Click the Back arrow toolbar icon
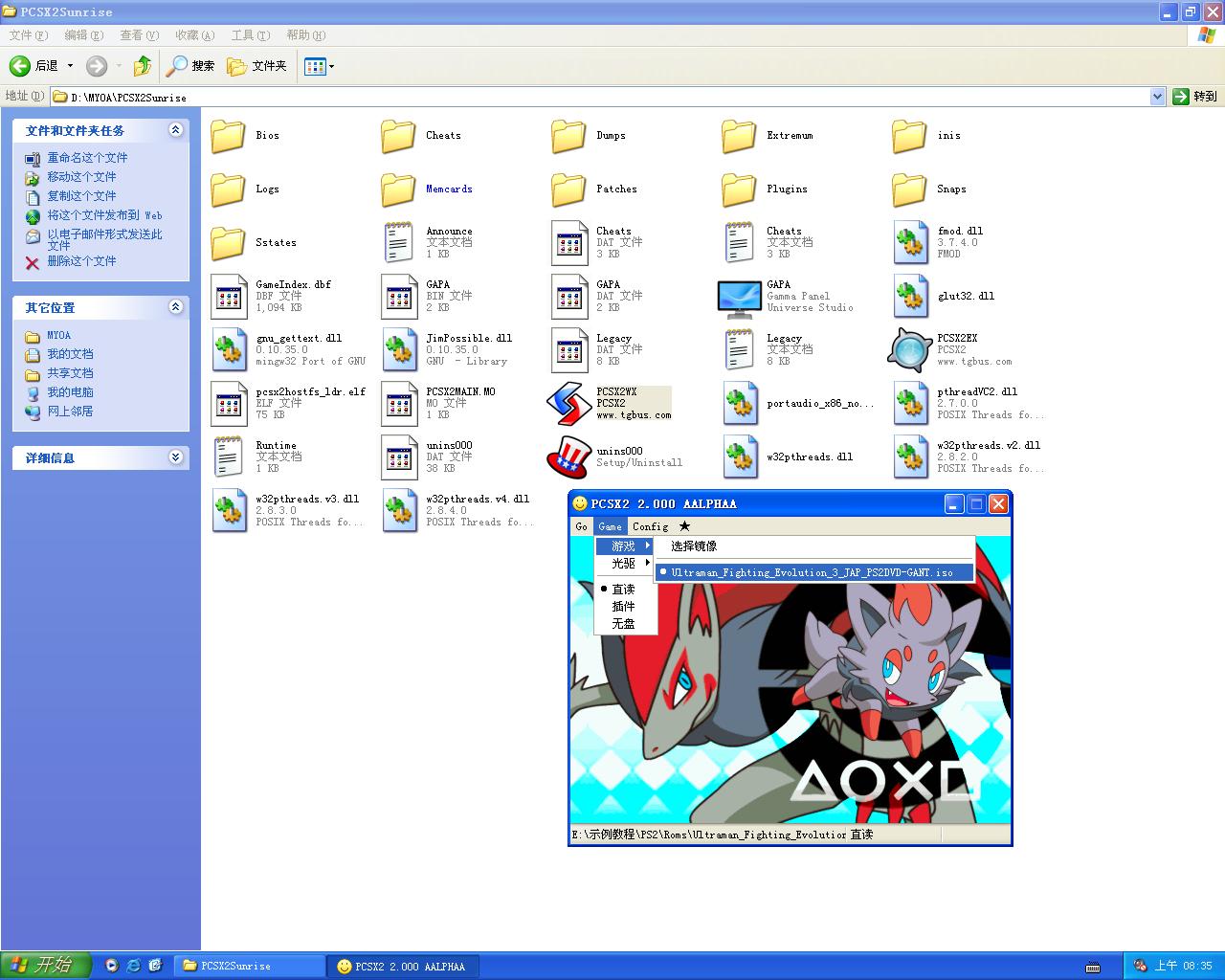1225x980 pixels. [20, 66]
